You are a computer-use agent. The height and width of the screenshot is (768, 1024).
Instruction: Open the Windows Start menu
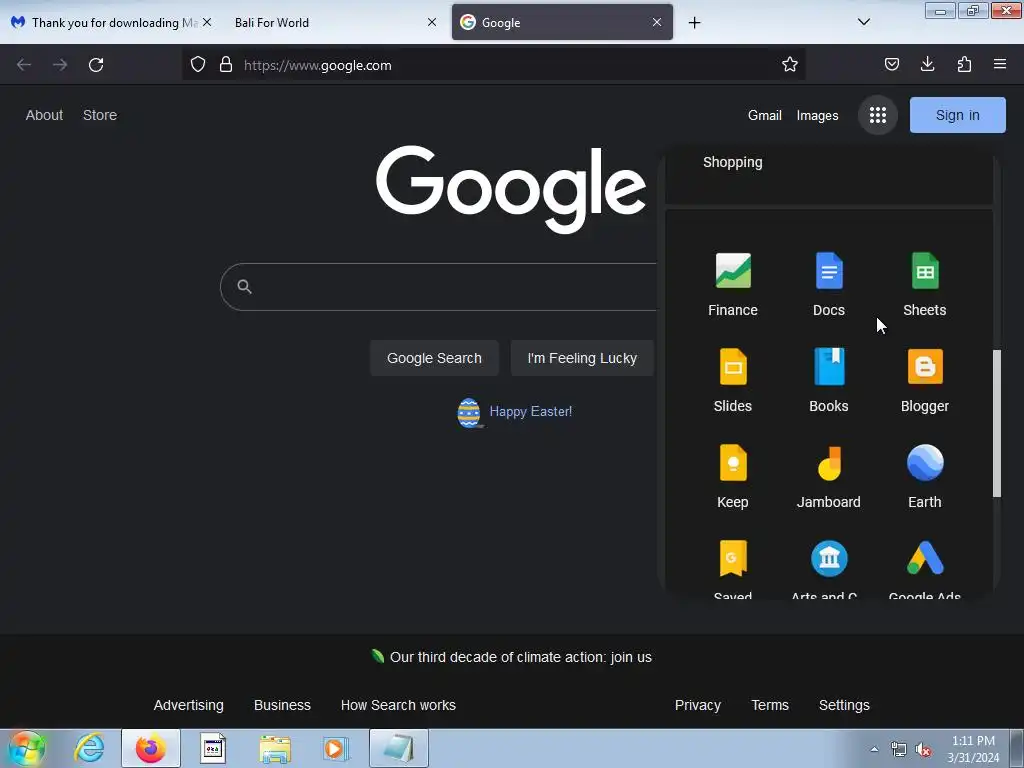(x=26, y=748)
